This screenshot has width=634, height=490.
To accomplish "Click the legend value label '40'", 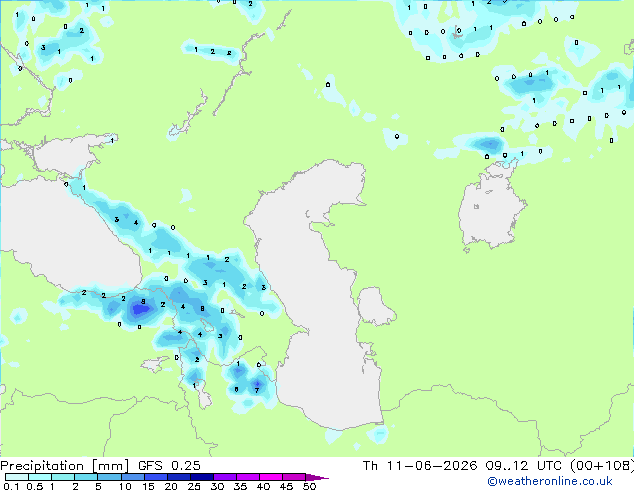I will tap(263, 486).
